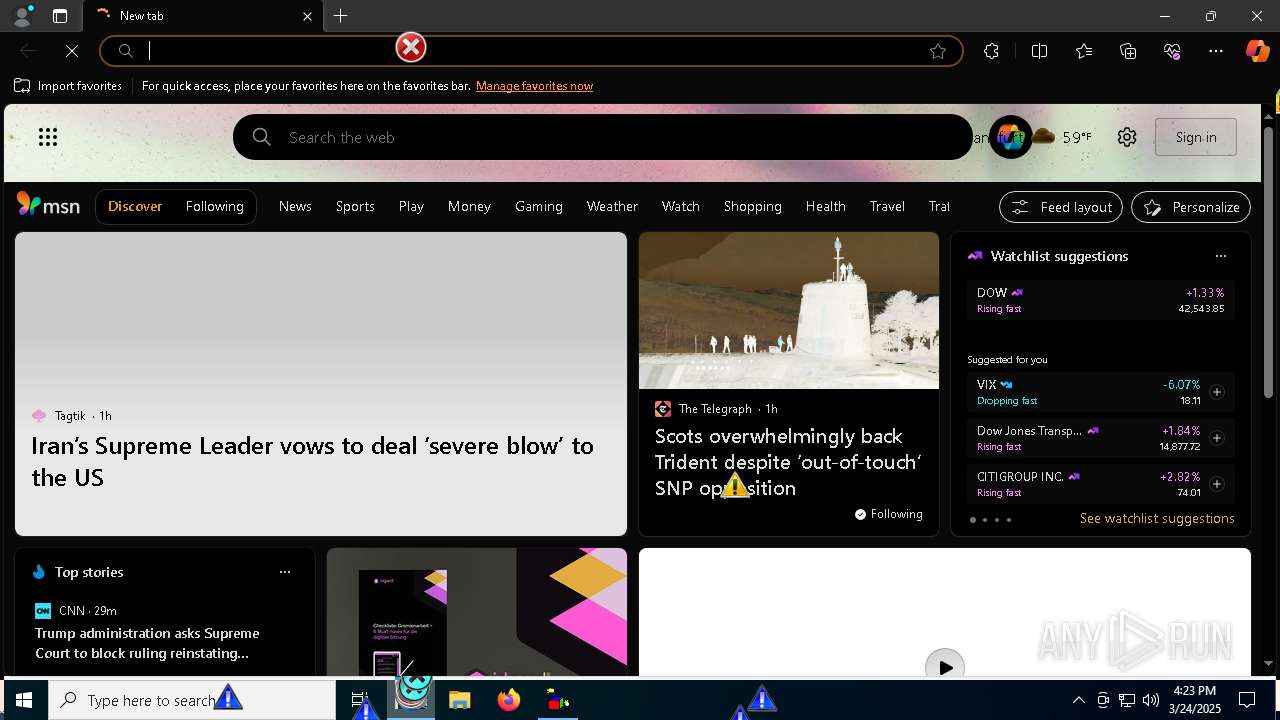
Task: Open the MSN app launcher grid
Action: point(48,137)
